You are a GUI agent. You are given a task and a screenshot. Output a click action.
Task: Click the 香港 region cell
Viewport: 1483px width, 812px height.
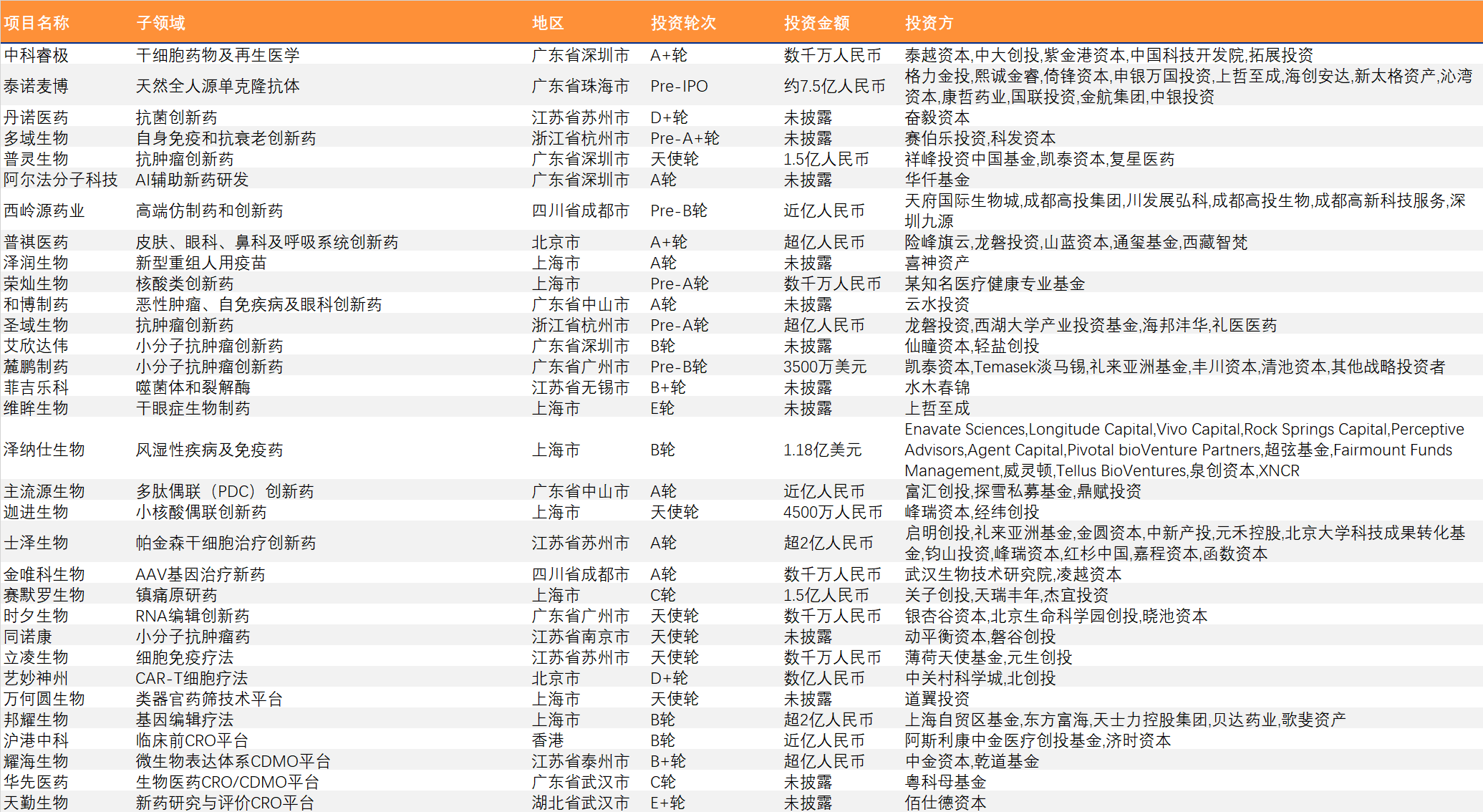548,740
